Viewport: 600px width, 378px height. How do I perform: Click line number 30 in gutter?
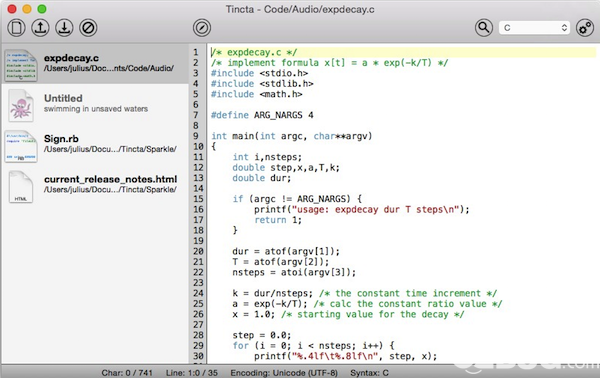198,356
